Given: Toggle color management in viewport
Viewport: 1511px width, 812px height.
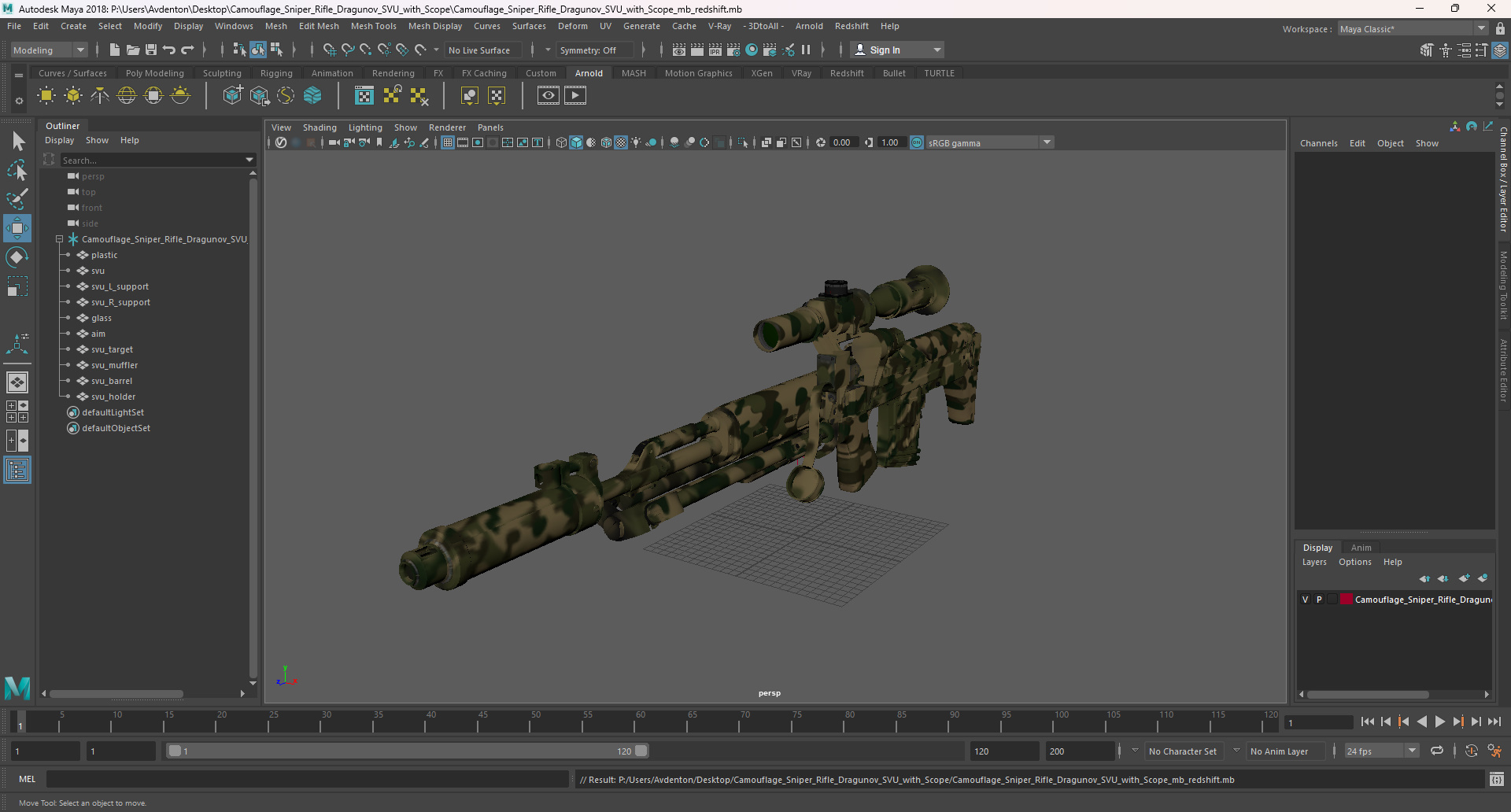Looking at the screenshot, I should coord(917,142).
